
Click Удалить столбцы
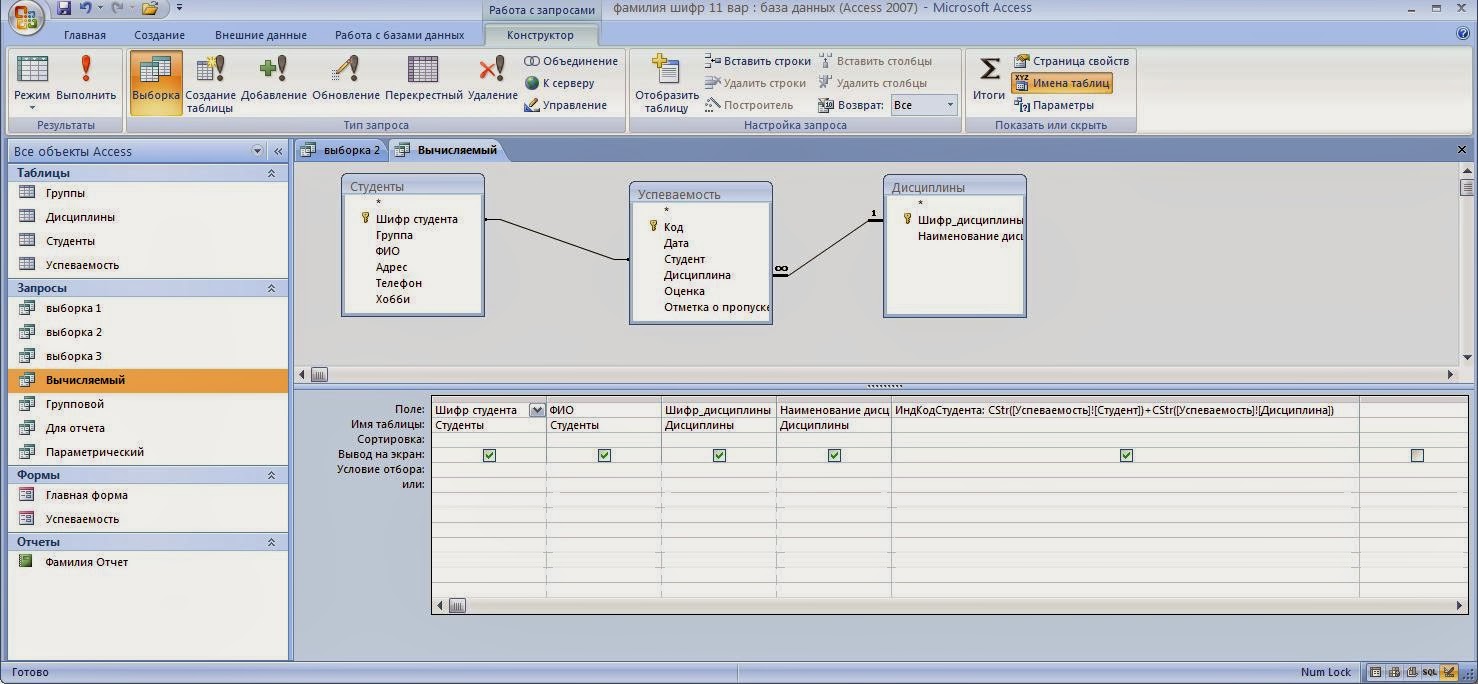coord(873,83)
